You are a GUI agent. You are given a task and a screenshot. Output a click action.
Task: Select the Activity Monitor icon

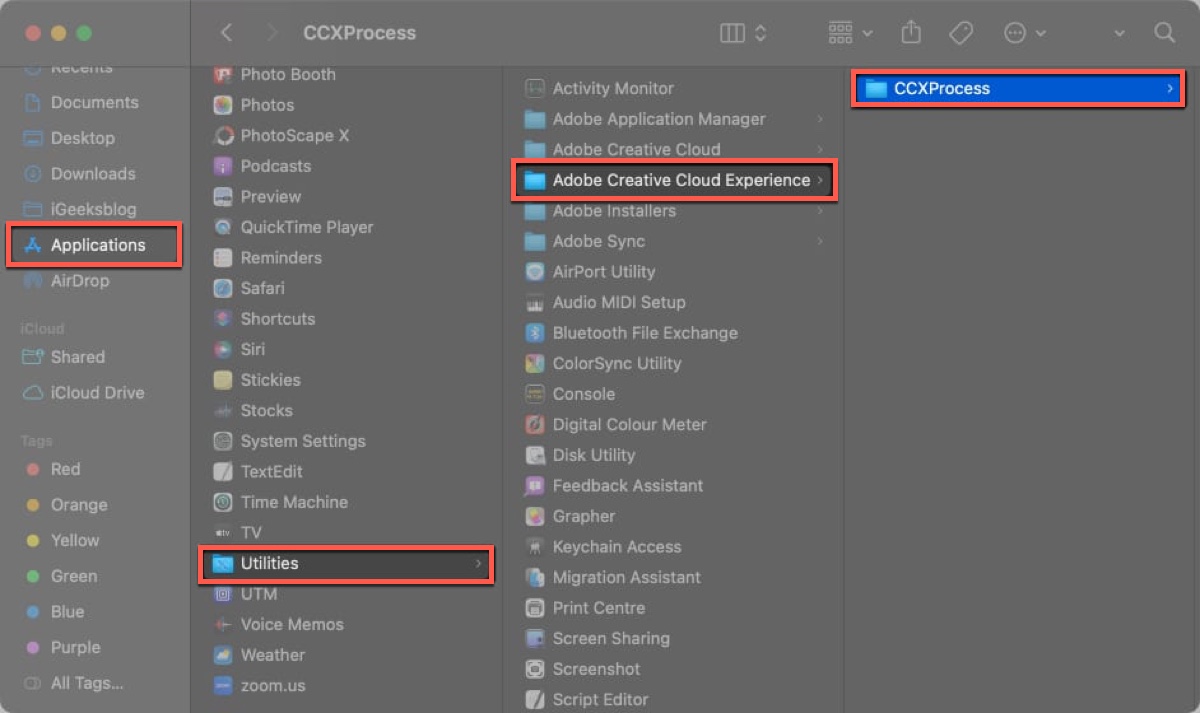pos(535,89)
